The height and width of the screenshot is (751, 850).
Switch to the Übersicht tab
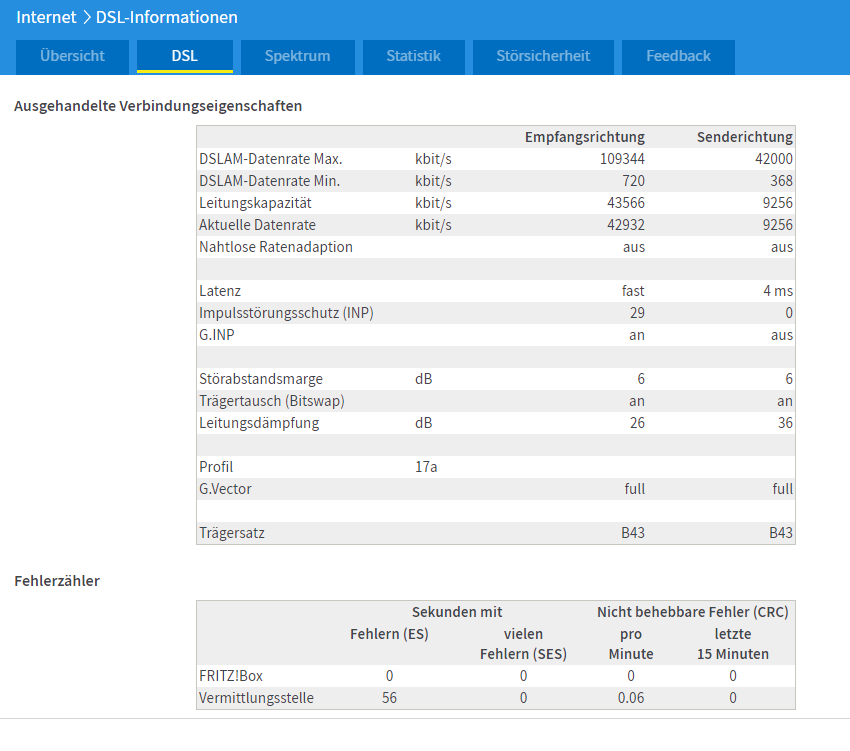click(72, 56)
